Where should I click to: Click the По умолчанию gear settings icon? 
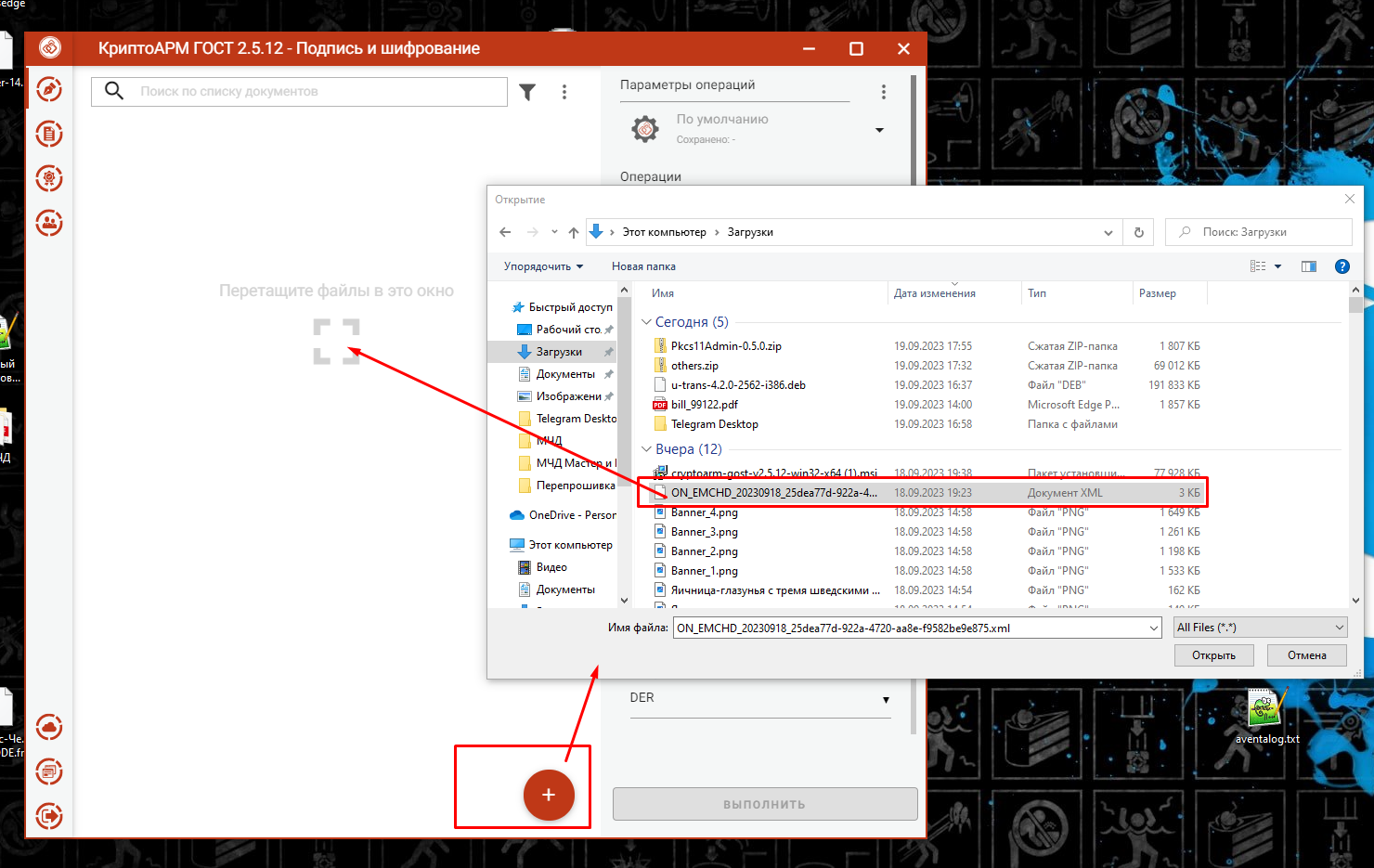tap(645, 128)
